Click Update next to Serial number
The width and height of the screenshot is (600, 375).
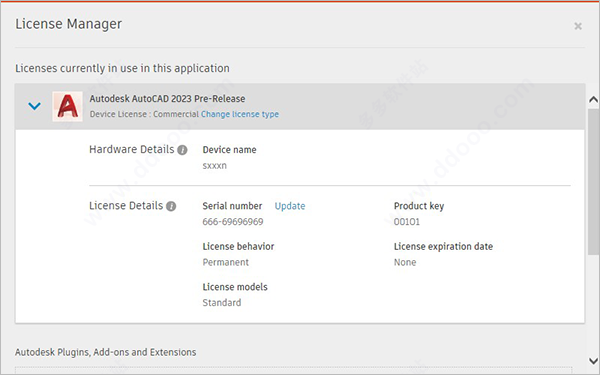click(x=290, y=206)
